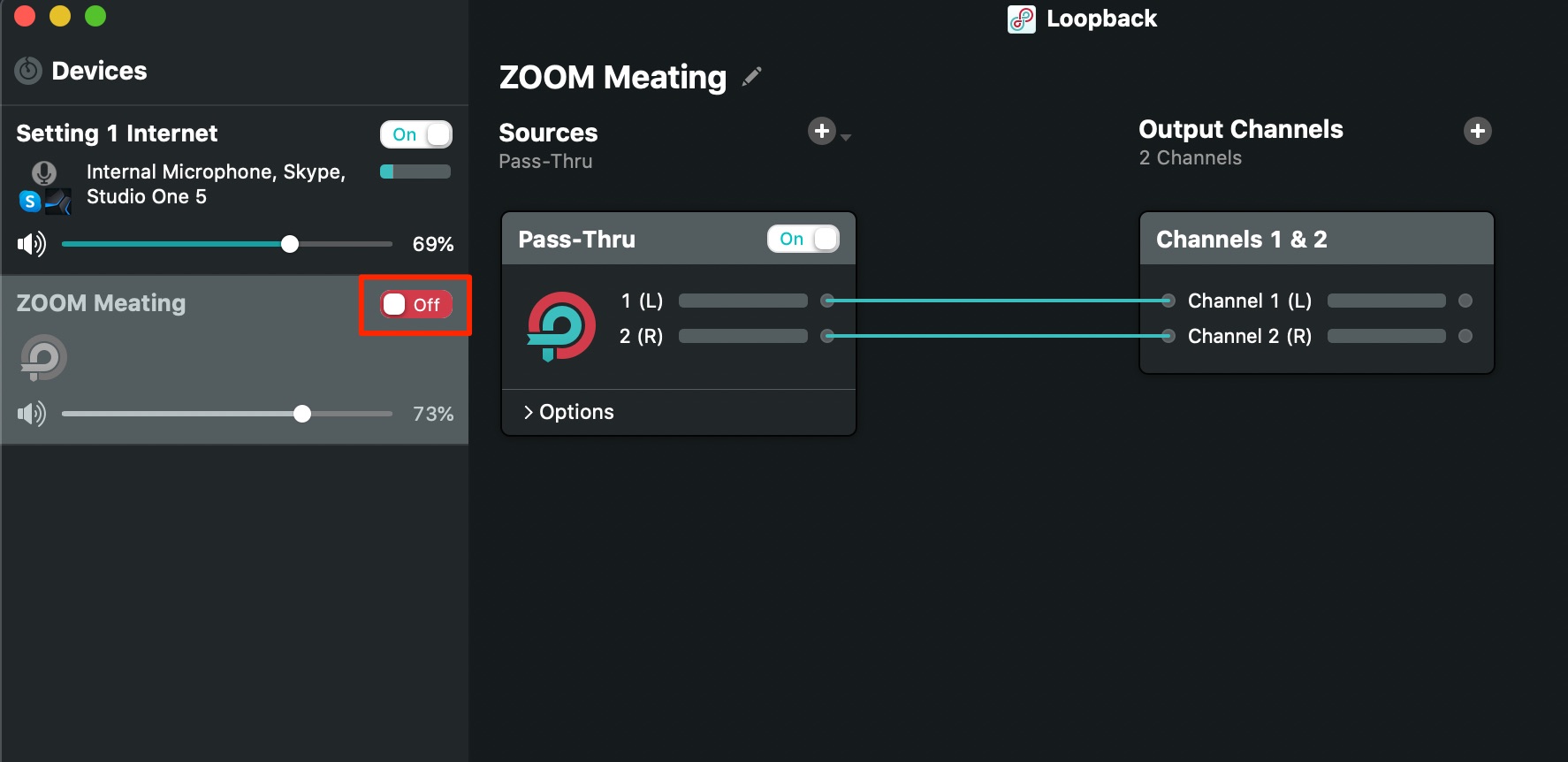1568x762 pixels.
Task: Open the dropdown arrow beside Sources plus
Action: click(846, 137)
